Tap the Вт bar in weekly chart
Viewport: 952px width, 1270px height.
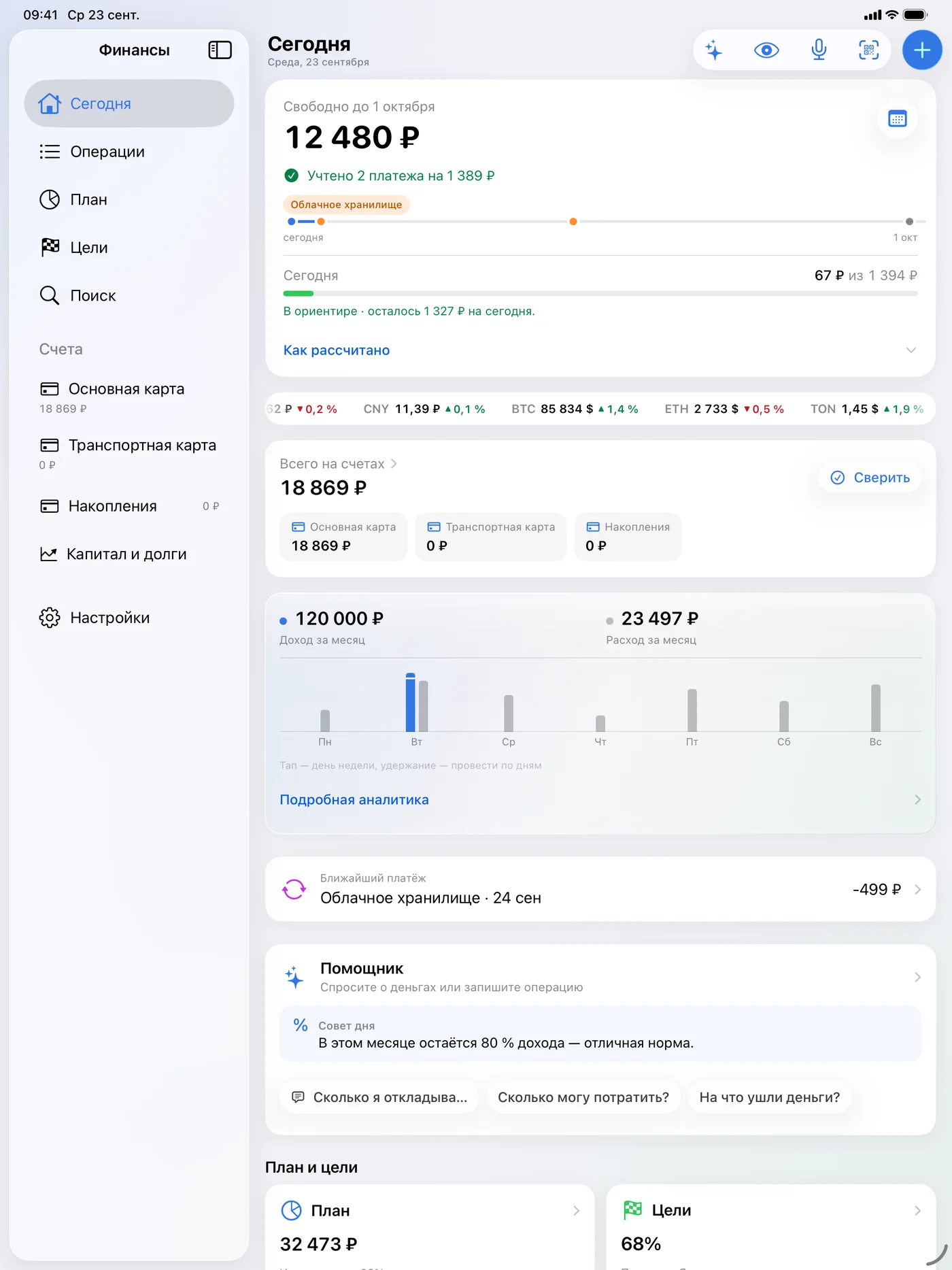point(417,703)
